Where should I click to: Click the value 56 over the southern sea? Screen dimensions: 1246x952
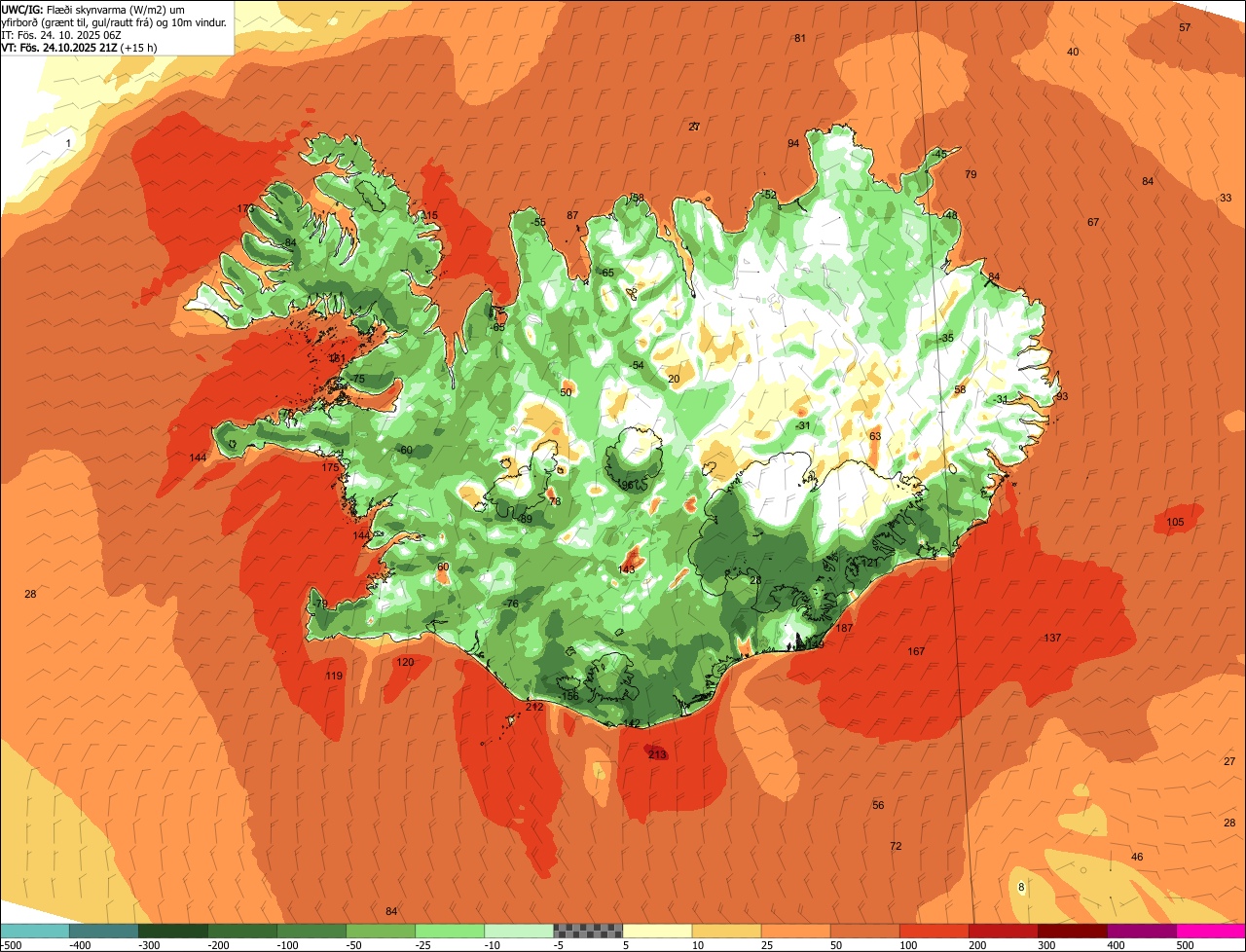(x=878, y=805)
